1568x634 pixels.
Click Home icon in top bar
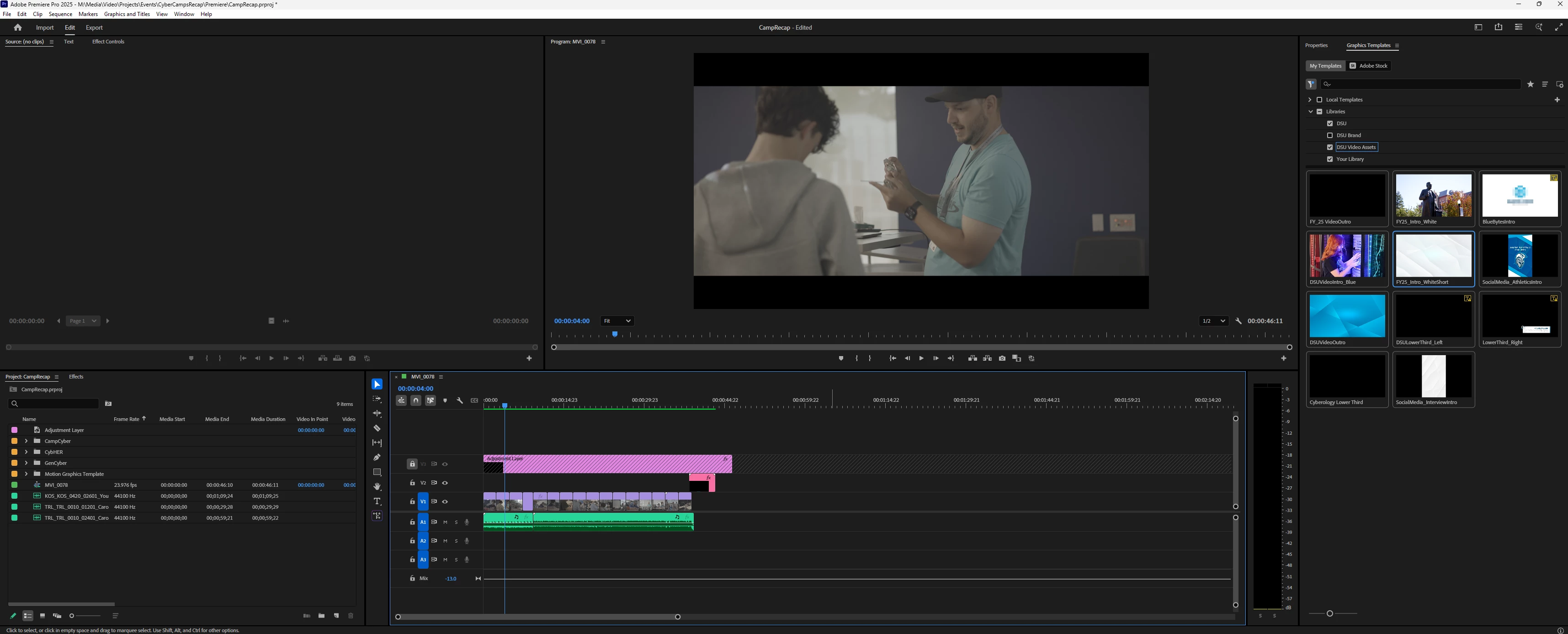(18, 27)
